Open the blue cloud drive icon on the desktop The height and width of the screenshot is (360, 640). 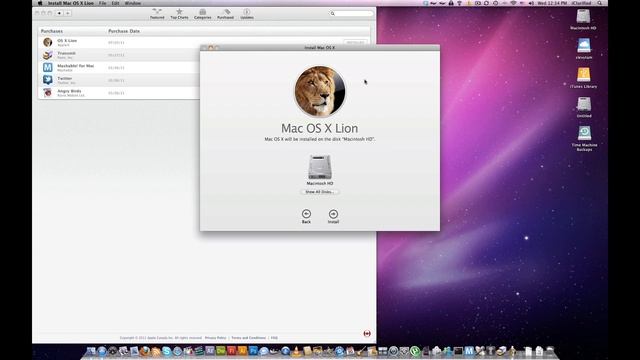click(x=584, y=48)
